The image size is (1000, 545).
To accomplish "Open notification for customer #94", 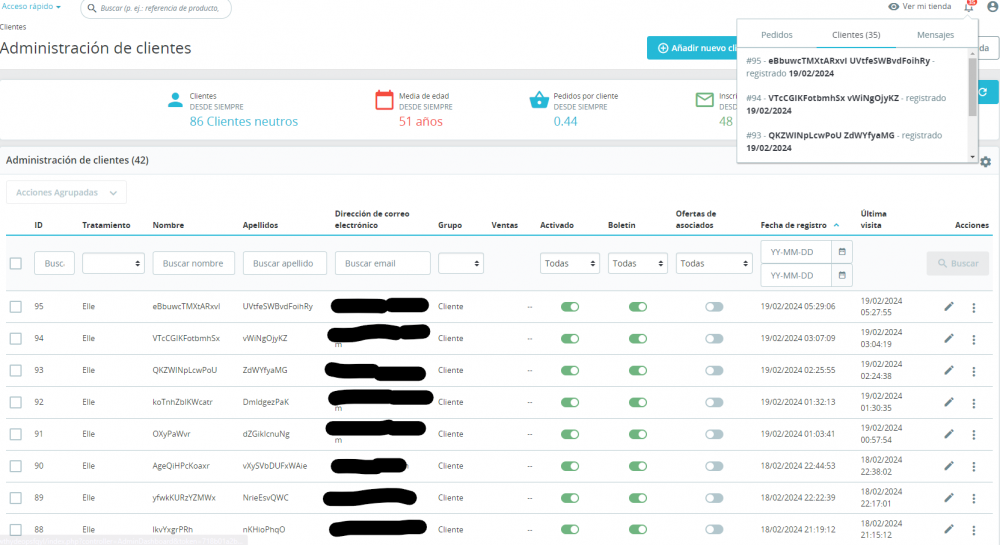I will tap(846, 105).
